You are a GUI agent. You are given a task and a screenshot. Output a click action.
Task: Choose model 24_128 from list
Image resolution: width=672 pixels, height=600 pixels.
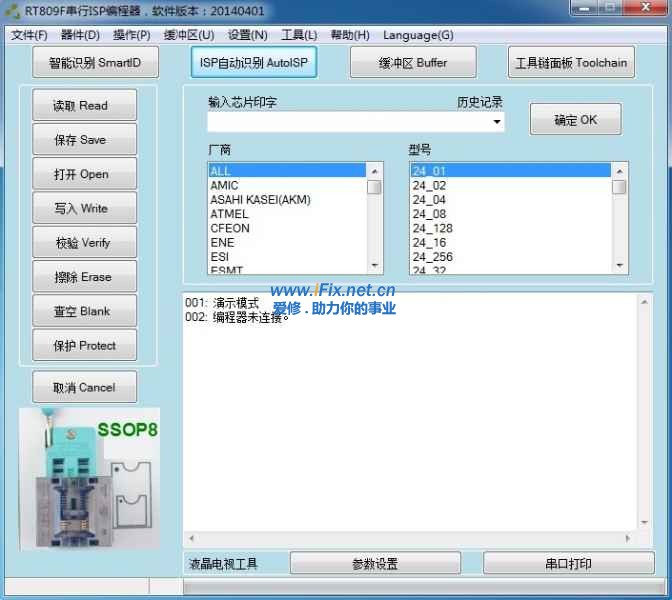(432, 228)
